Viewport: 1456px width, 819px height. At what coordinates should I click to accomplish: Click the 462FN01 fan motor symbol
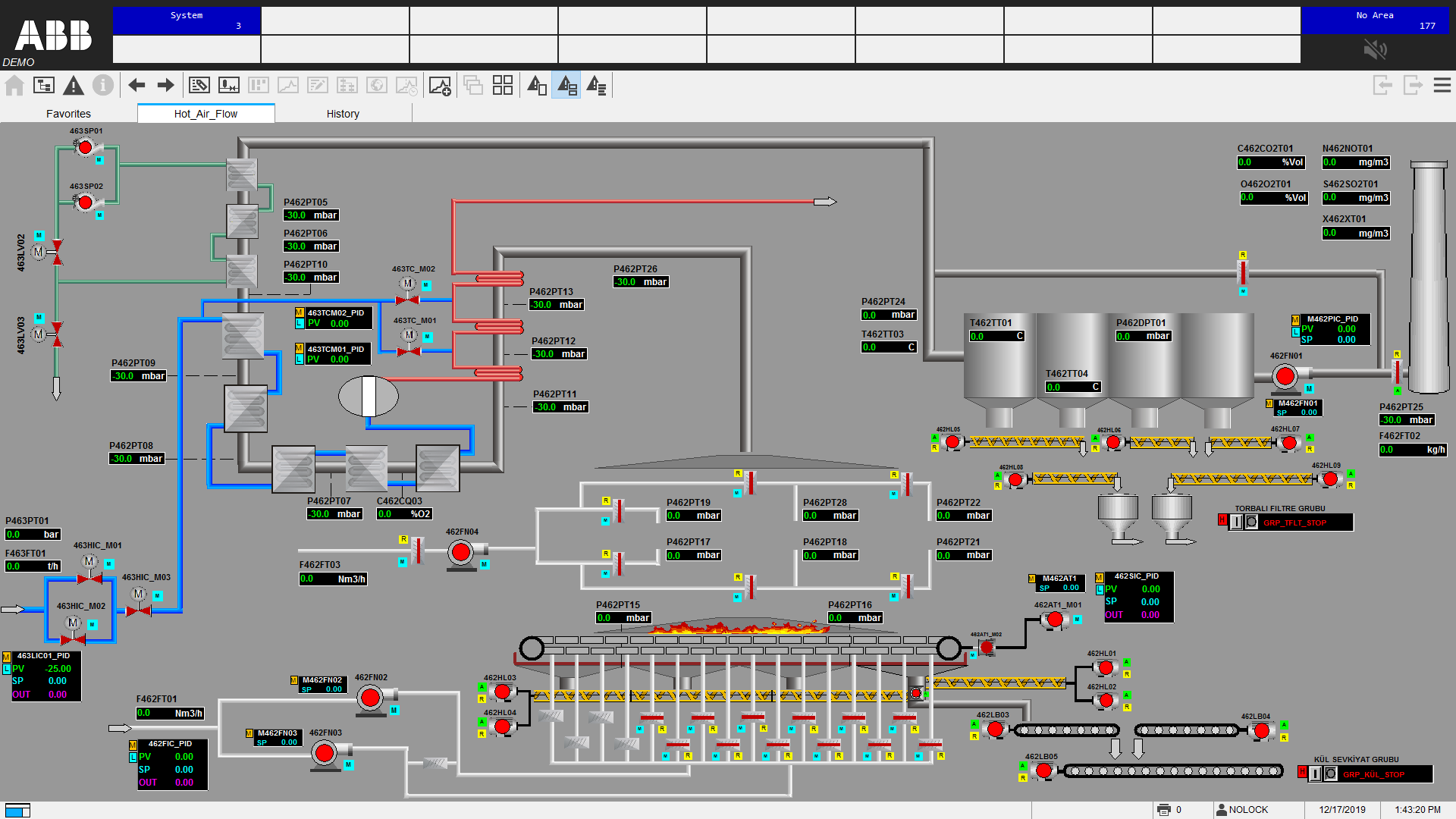tap(1285, 376)
